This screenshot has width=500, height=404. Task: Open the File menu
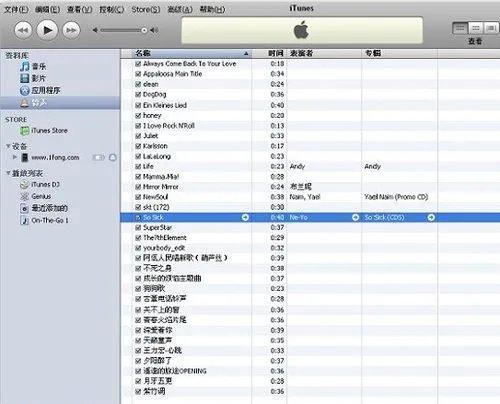pyautogui.click(x=16, y=9)
